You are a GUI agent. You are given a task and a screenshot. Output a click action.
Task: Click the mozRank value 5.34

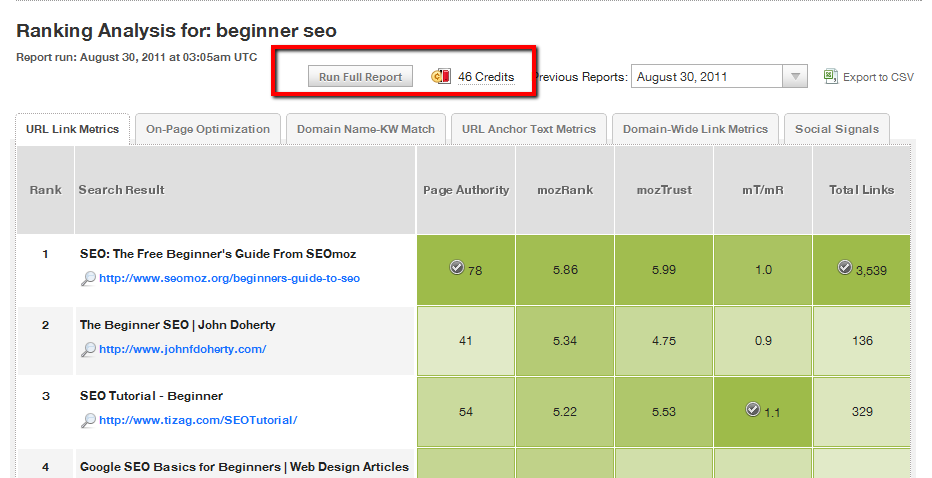pyautogui.click(x=565, y=341)
